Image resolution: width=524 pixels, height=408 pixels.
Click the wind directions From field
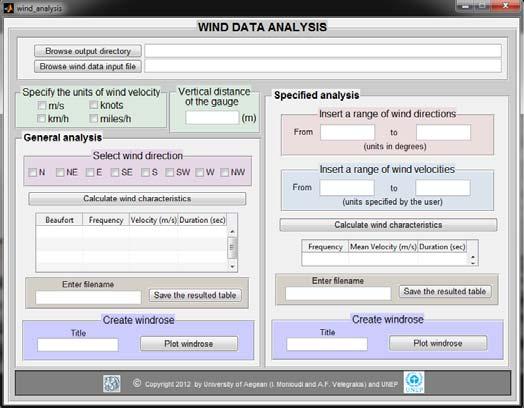pos(348,132)
